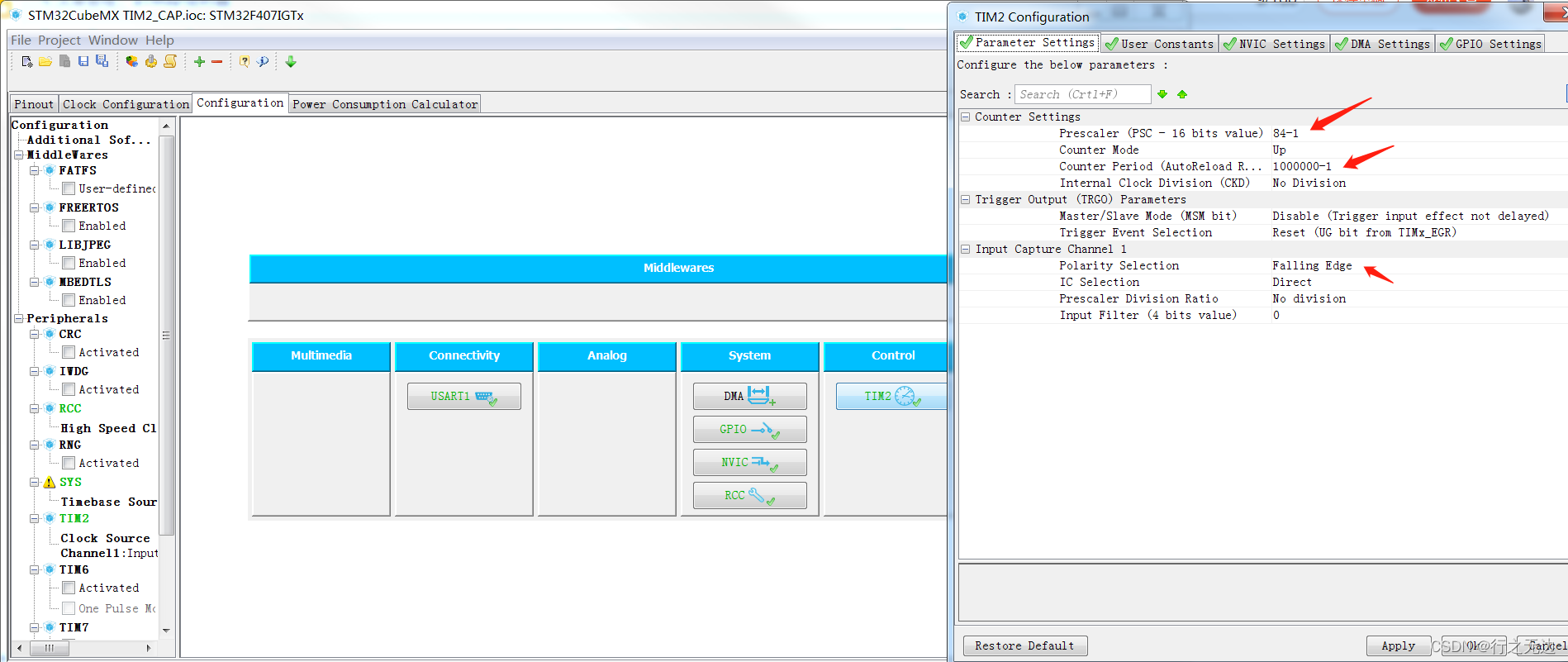Click the Generate Code gear icon

click(x=151, y=61)
